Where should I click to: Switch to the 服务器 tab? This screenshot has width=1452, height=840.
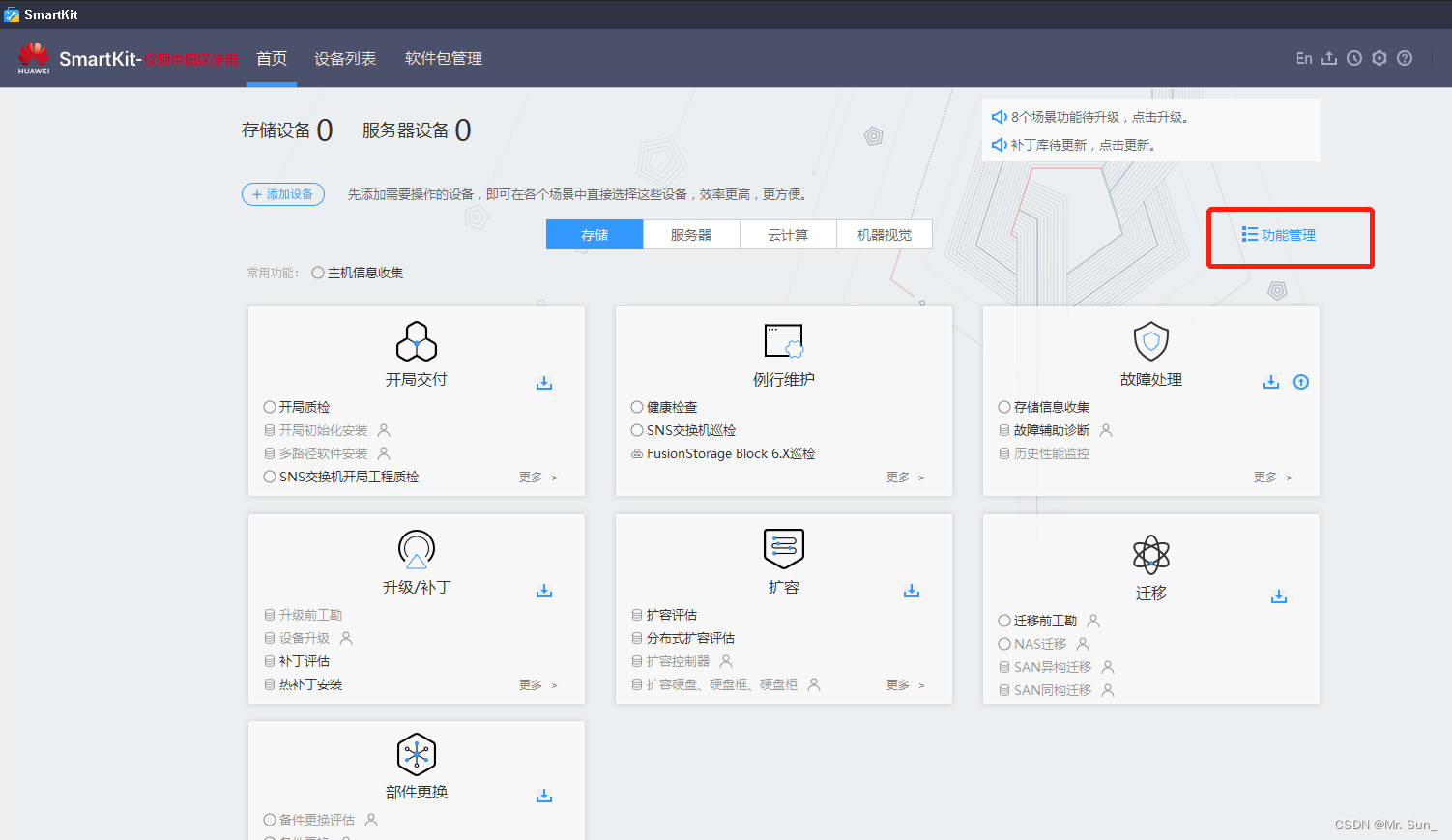click(x=691, y=234)
